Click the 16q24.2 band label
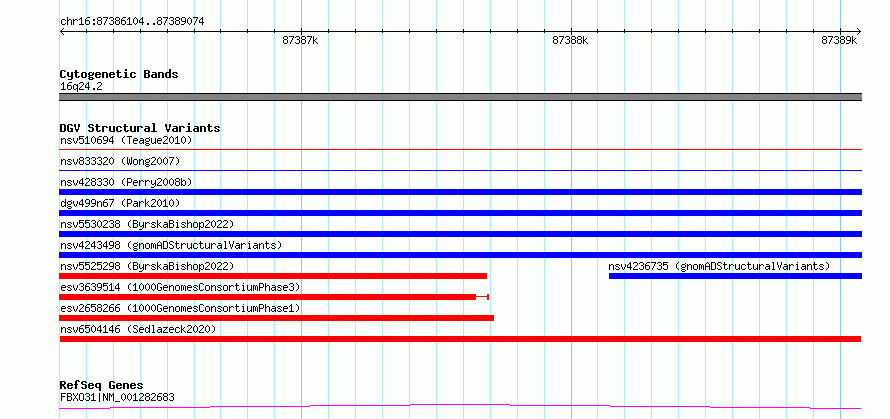 81,87
